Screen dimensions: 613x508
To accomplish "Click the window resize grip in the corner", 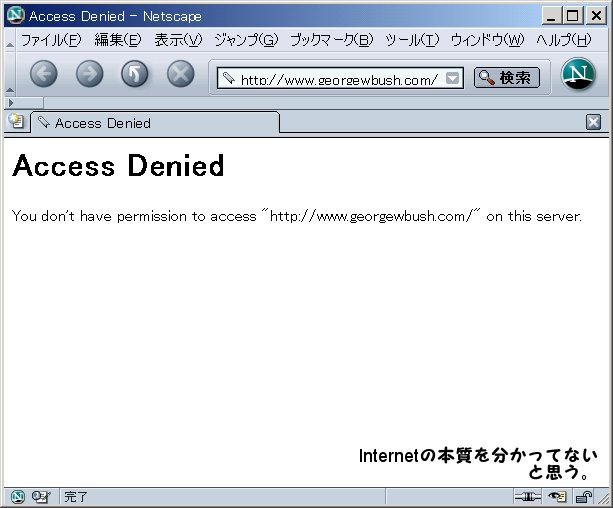I will 604,498.
